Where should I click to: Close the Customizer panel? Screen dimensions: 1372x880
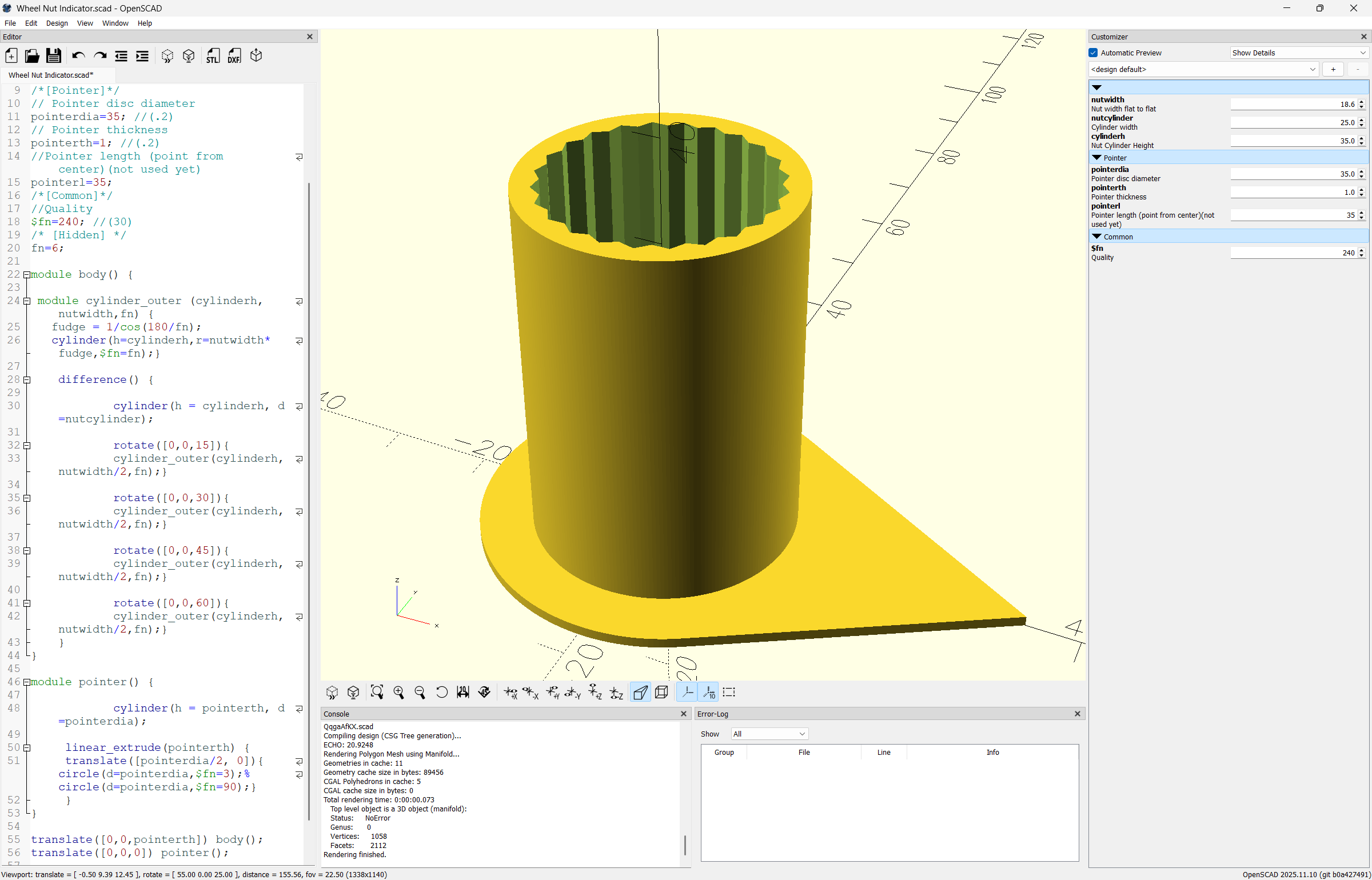tap(1364, 37)
